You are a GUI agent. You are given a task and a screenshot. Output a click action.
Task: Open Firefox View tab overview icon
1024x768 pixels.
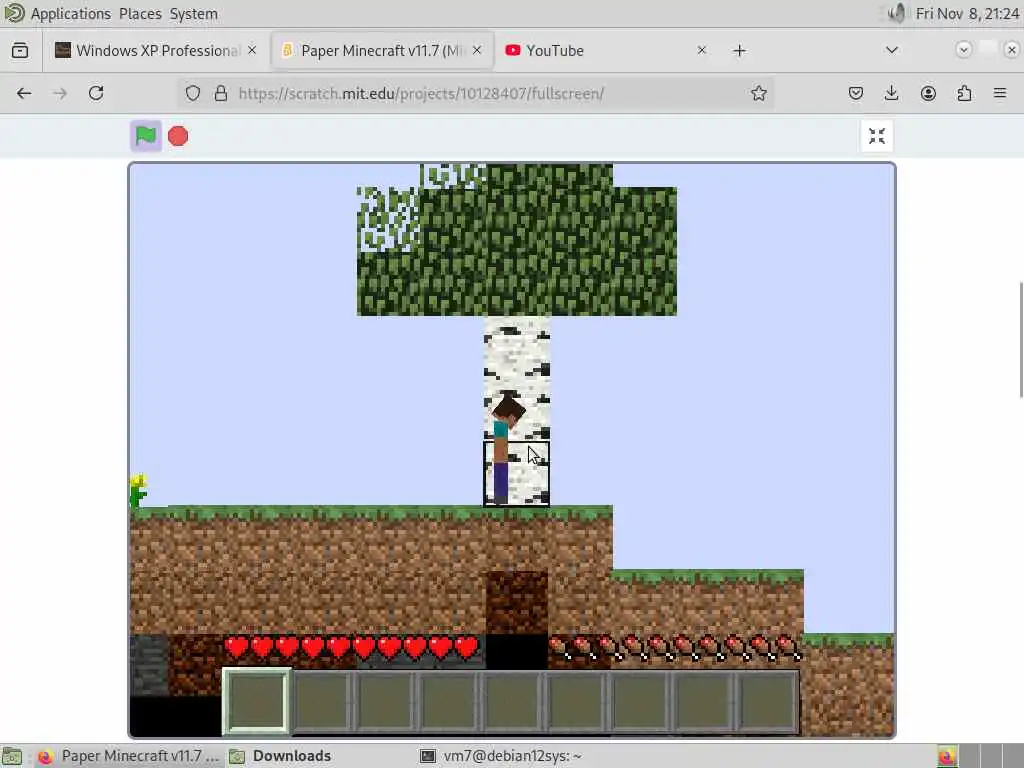[20, 50]
